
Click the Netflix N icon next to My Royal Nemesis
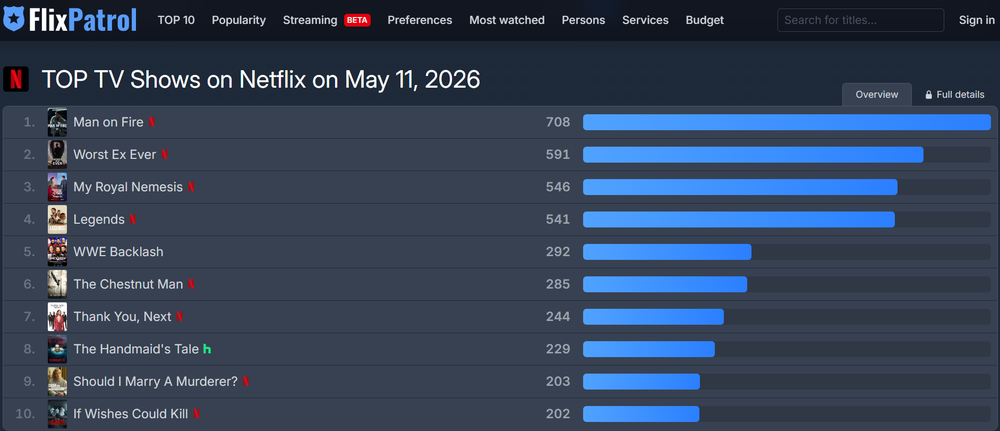[191, 187]
